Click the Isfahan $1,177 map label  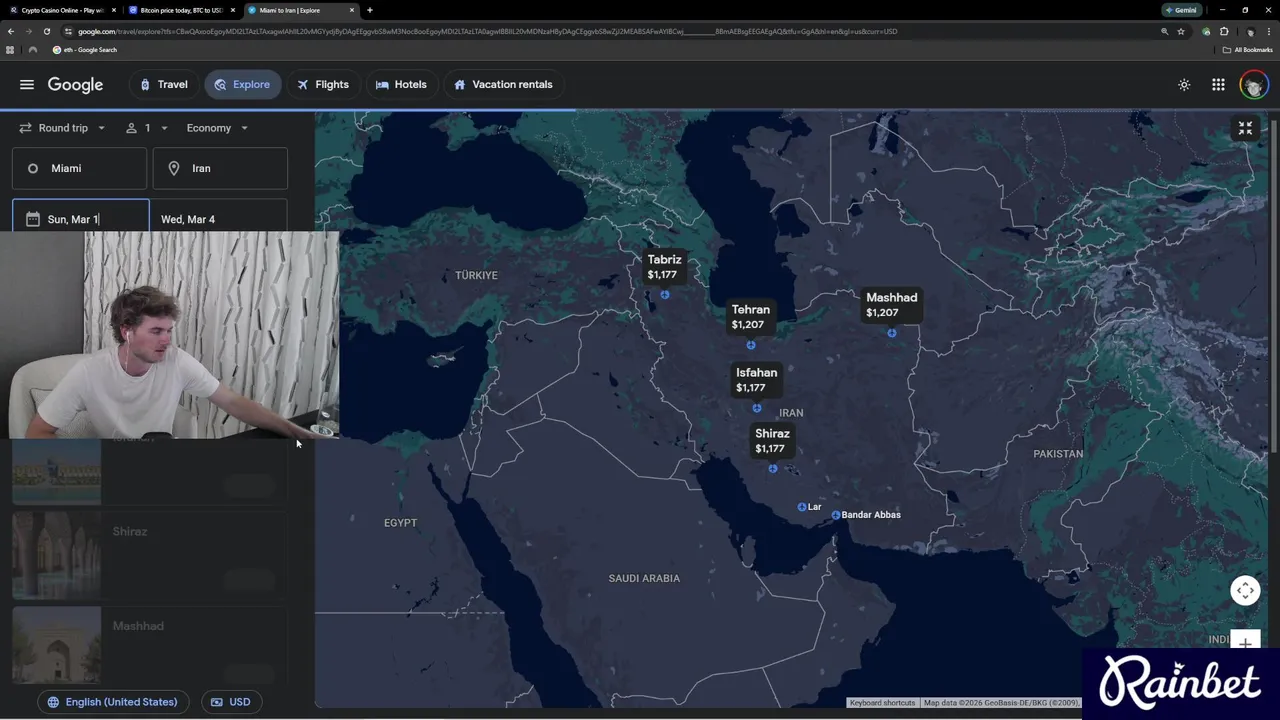[x=756, y=380]
